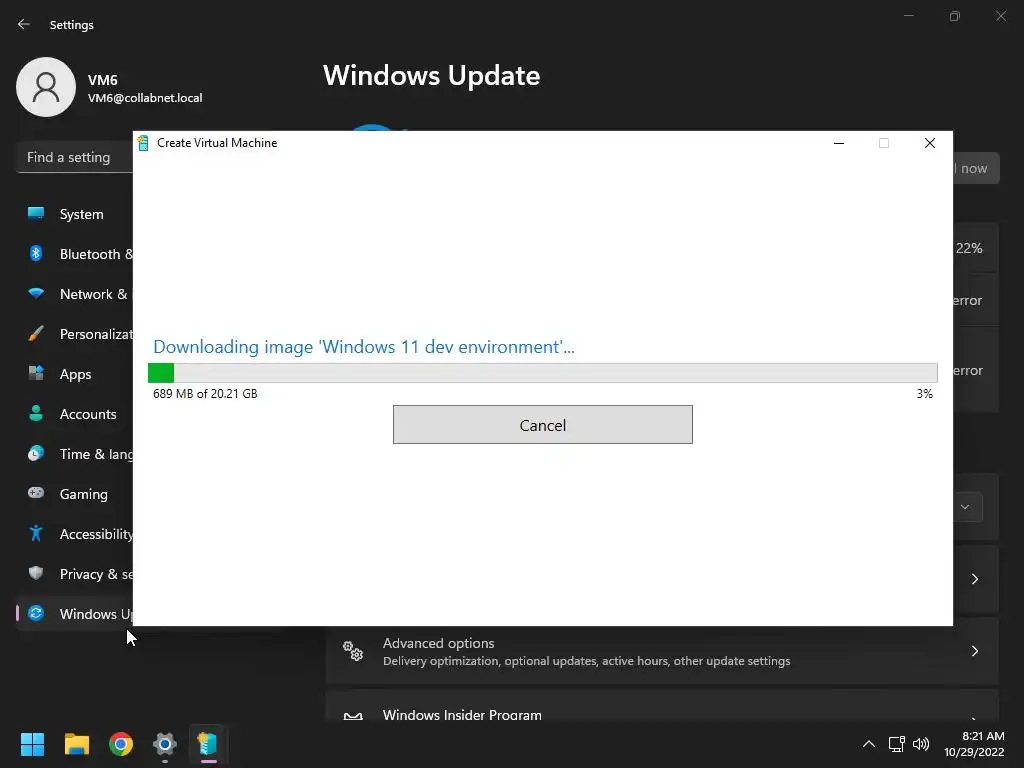Click the Advanced options gears icon
Screen dimensions: 1024x768
tap(353, 650)
